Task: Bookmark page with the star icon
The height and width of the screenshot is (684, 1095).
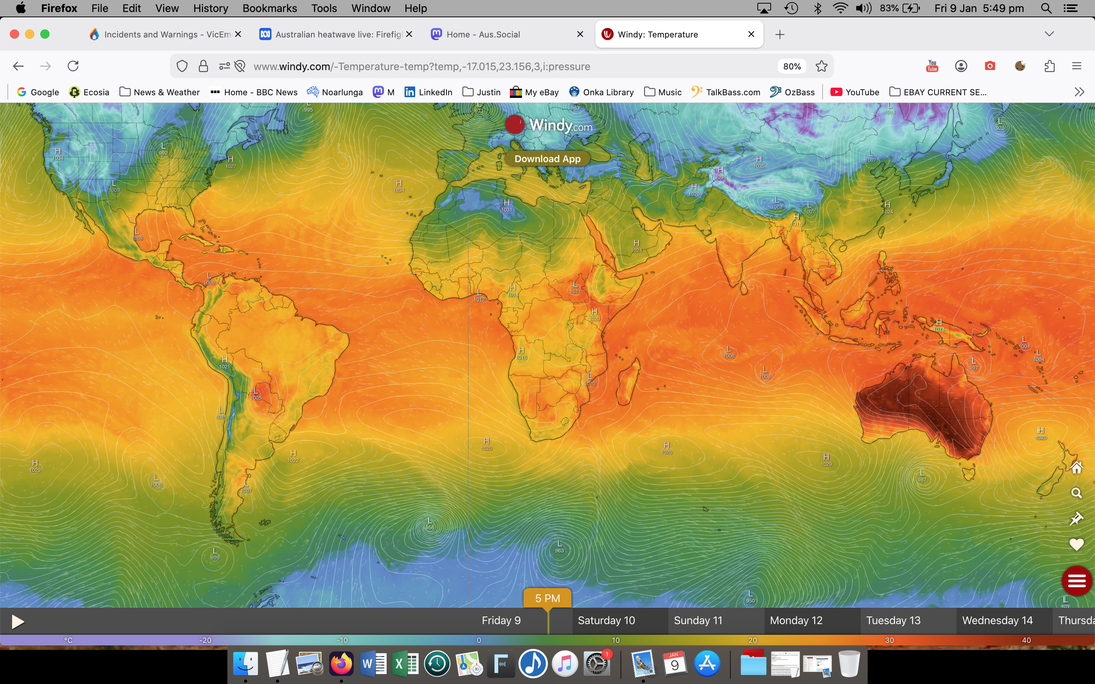Action: (821, 66)
